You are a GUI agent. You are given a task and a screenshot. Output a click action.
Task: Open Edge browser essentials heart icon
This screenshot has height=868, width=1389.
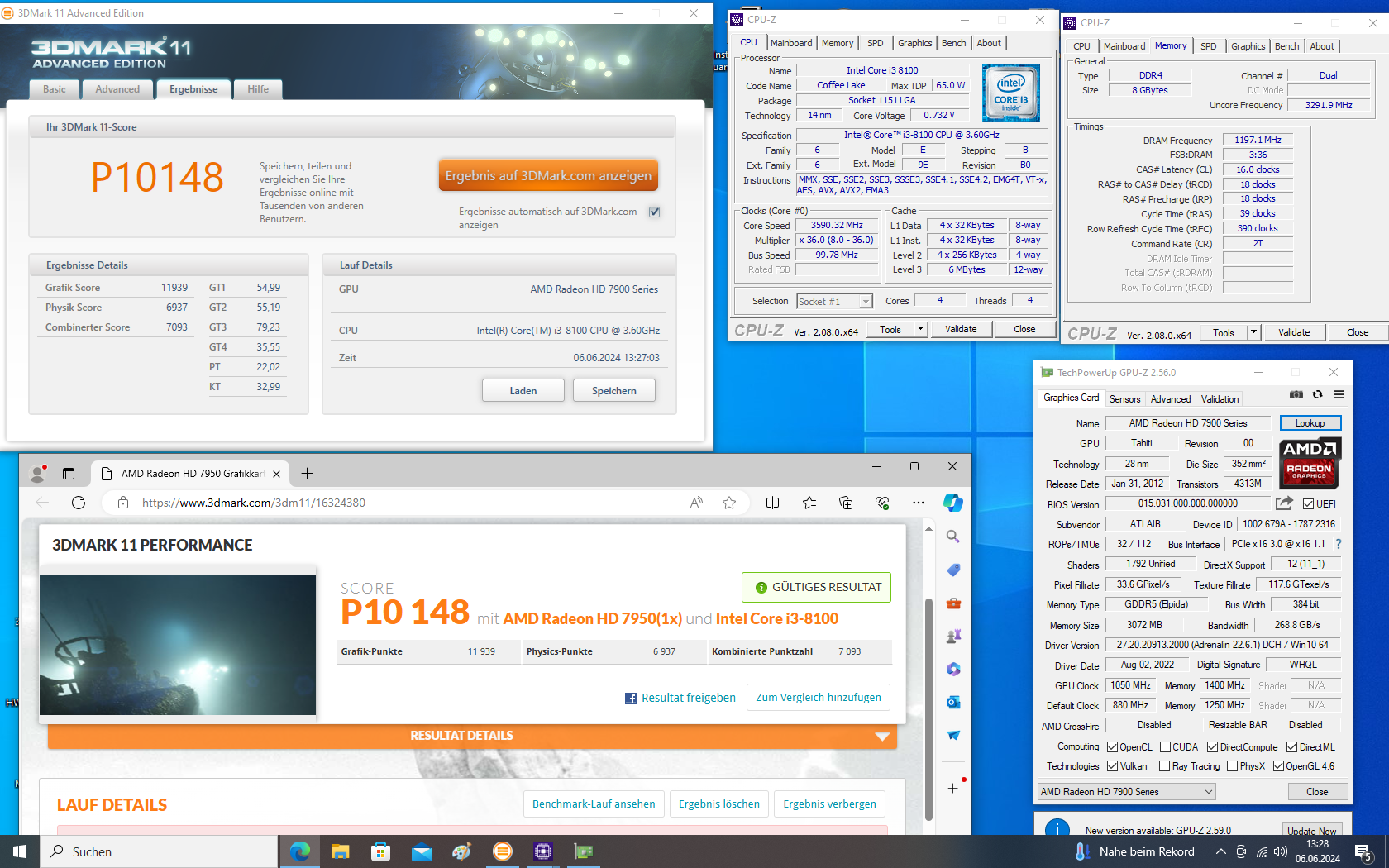coord(881,503)
